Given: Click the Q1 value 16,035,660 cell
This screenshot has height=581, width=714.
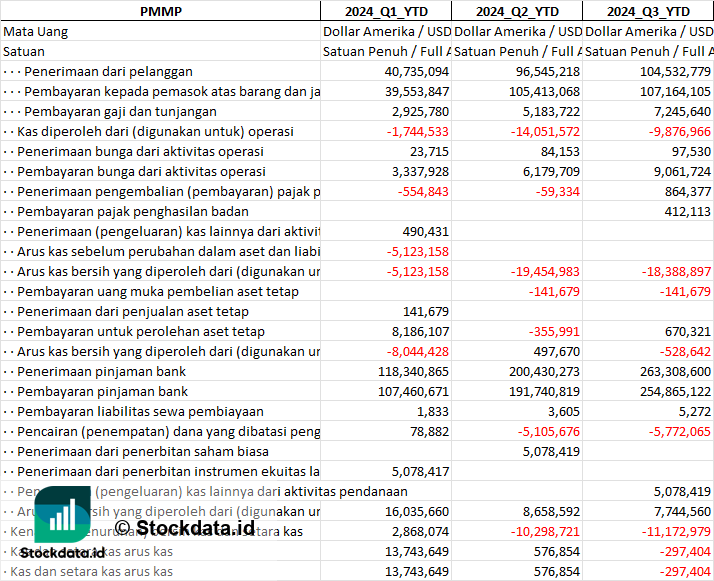Looking at the screenshot, I should (386, 511).
